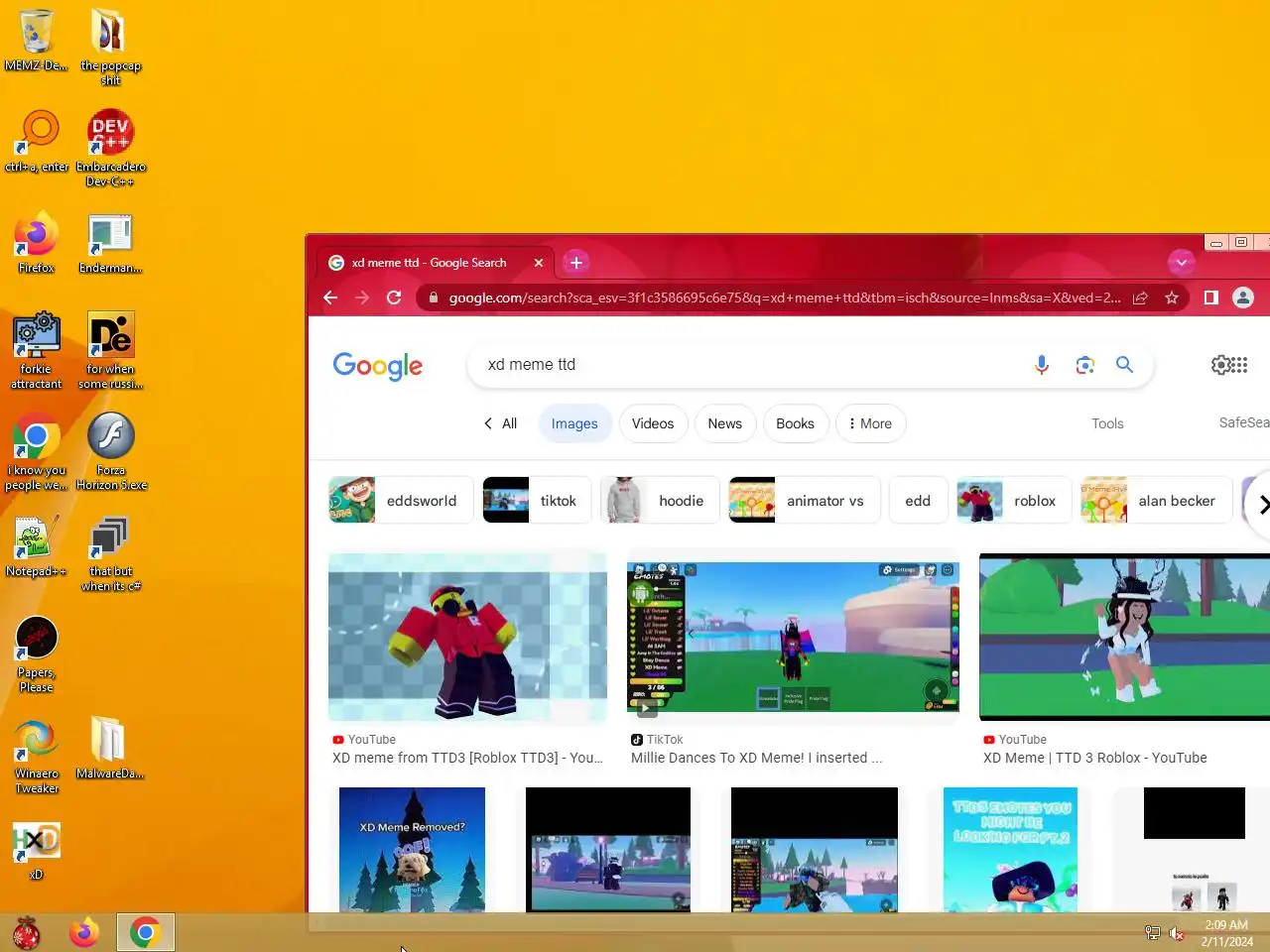Open Google quick settings gear

pyautogui.click(x=1220, y=365)
